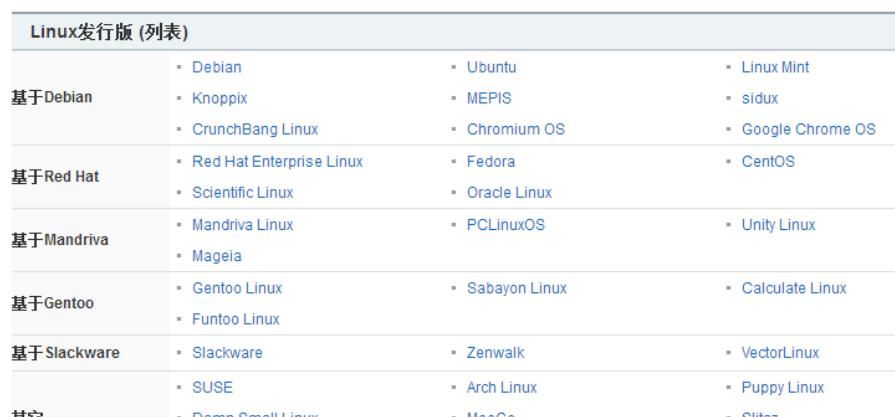The height and width of the screenshot is (417, 895).
Task: Open the Mandriva Linux link
Action: (x=242, y=225)
